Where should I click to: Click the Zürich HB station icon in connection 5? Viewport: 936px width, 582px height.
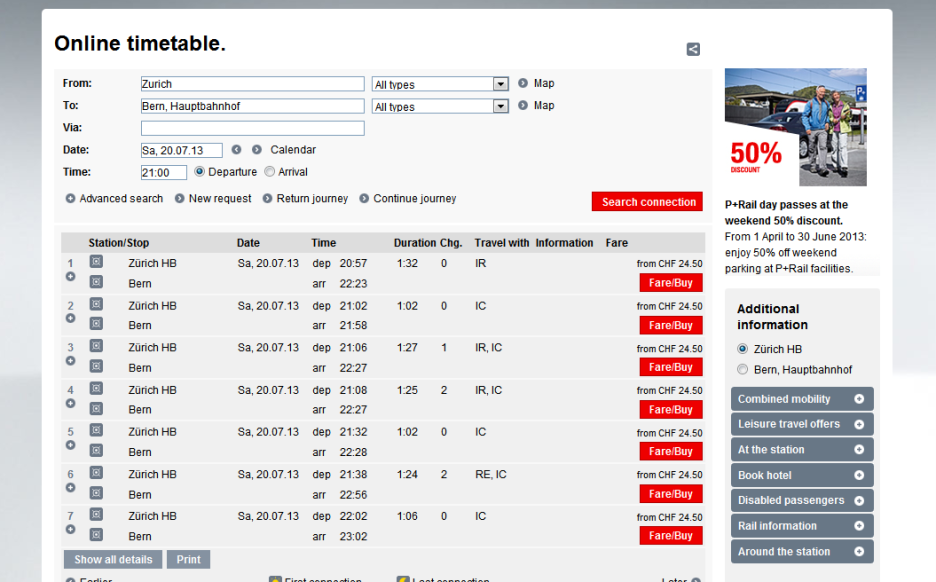point(96,430)
